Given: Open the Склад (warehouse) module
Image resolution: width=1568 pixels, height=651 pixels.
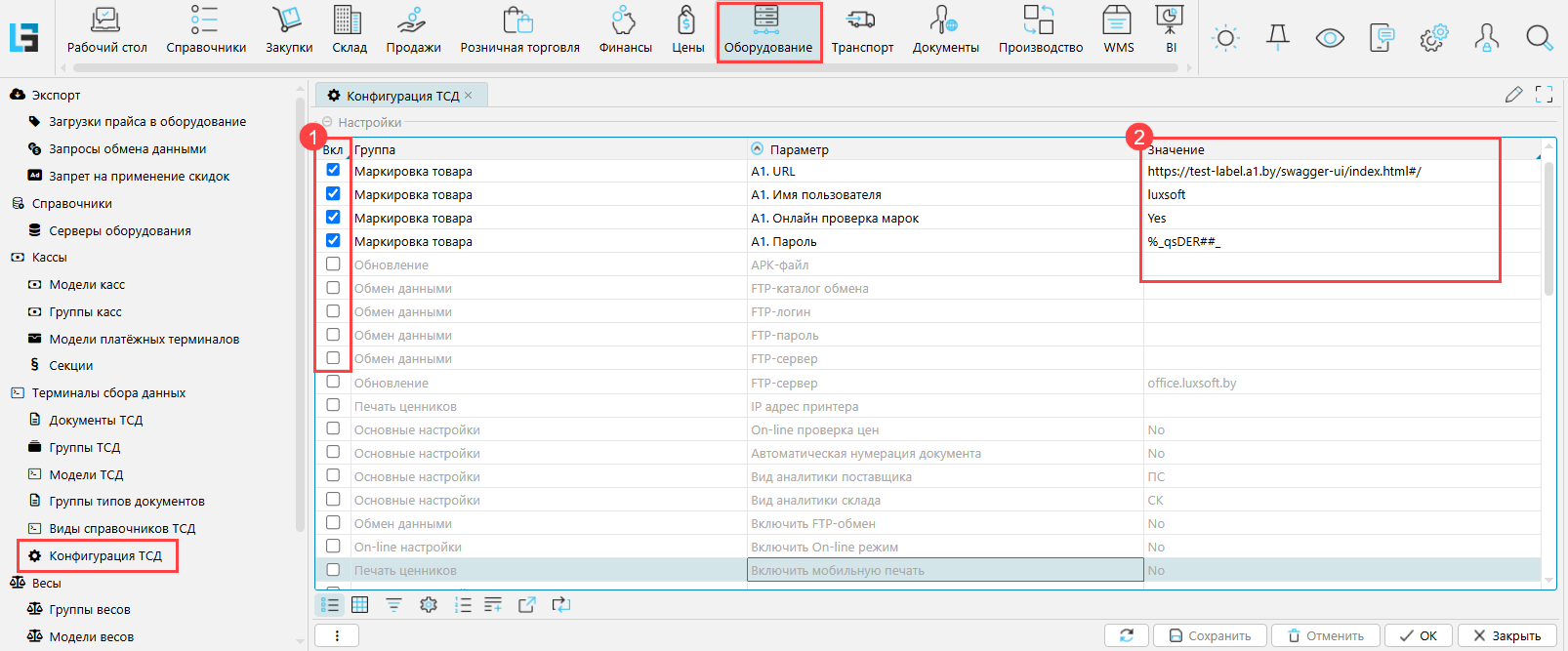Looking at the screenshot, I should pyautogui.click(x=349, y=30).
